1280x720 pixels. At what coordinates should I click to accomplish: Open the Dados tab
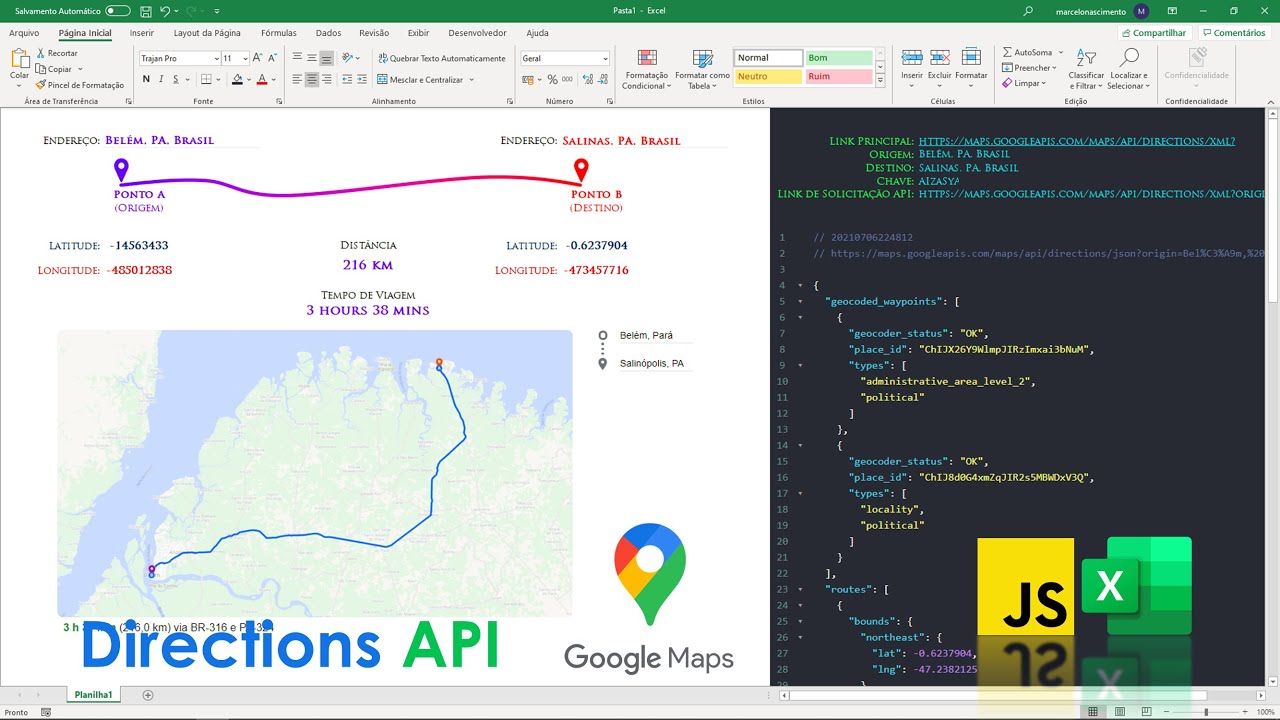pyautogui.click(x=328, y=33)
